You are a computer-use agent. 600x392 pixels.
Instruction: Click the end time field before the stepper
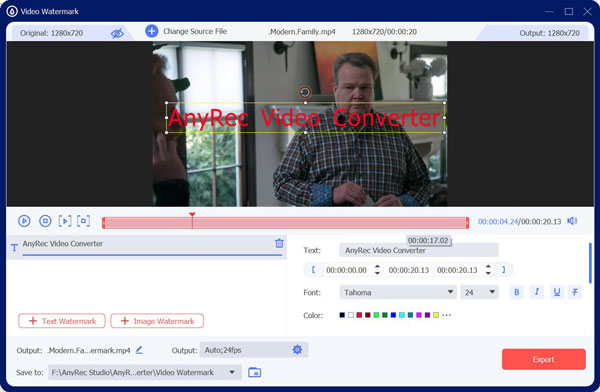[457, 270]
